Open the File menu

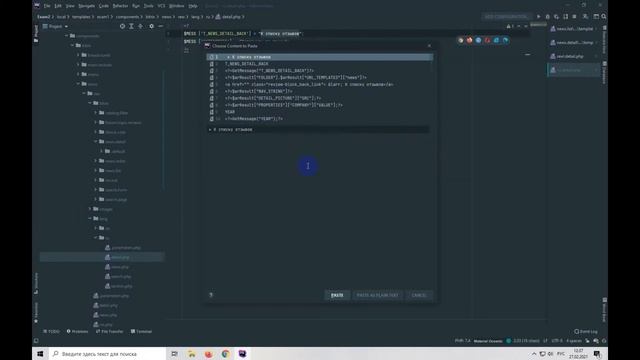click(x=47, y=6)
